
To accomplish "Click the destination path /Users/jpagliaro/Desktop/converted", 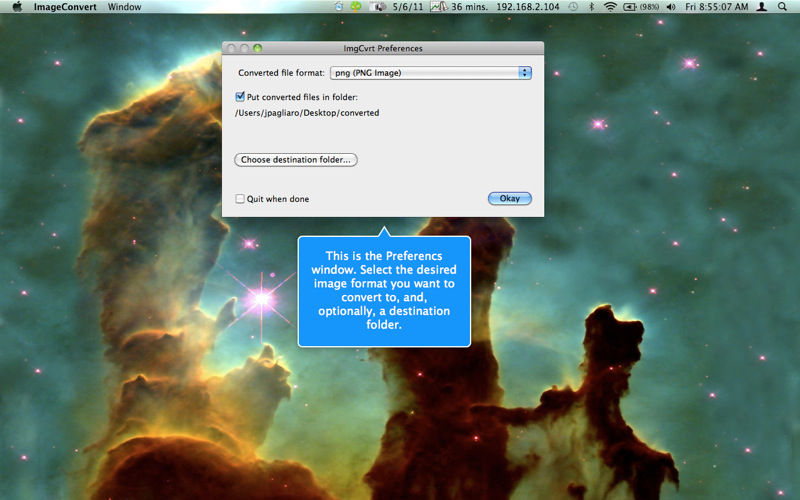I will click(307, 113).
